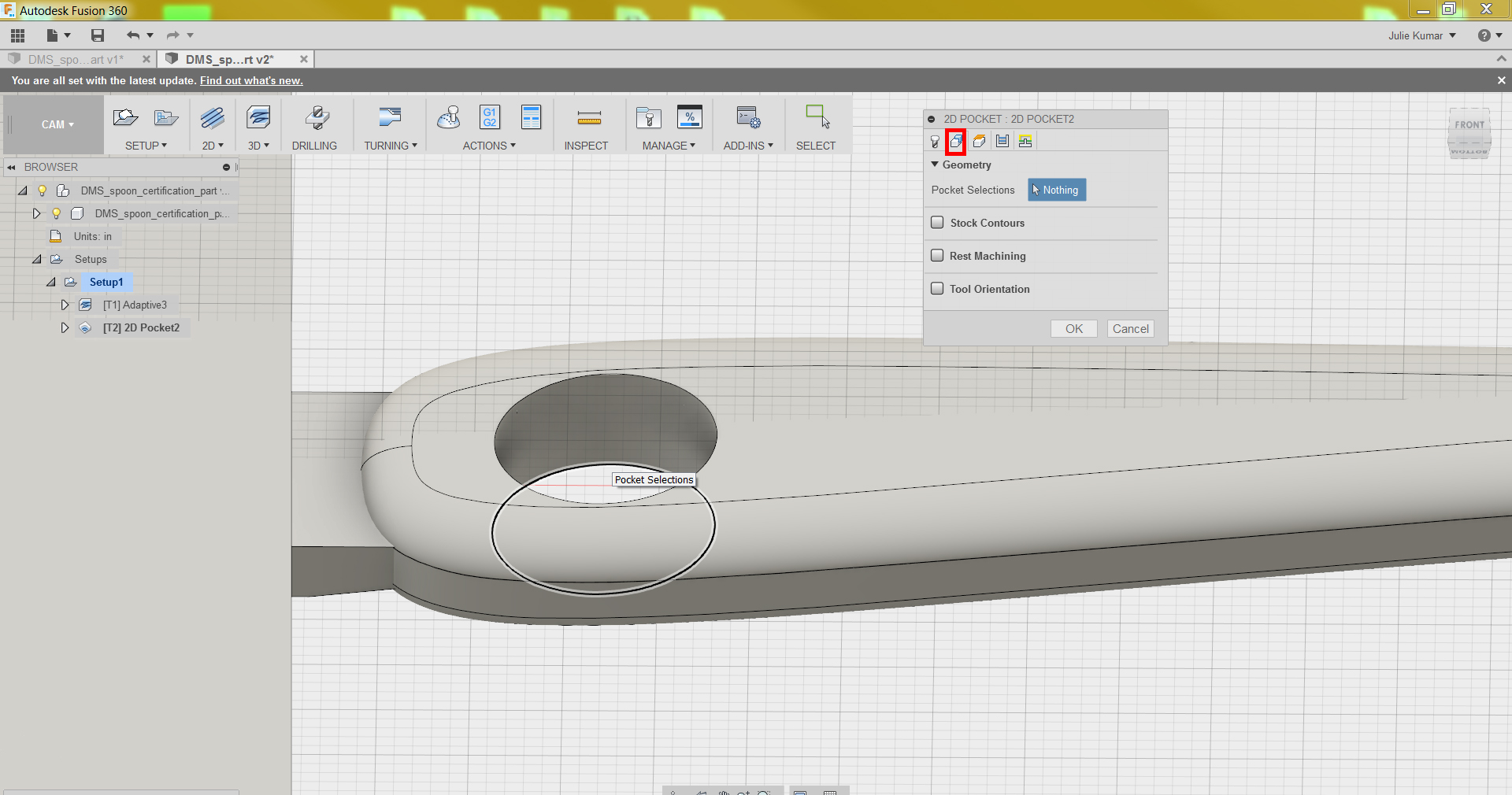Collapse the Setups tree node

coord(37,259)
